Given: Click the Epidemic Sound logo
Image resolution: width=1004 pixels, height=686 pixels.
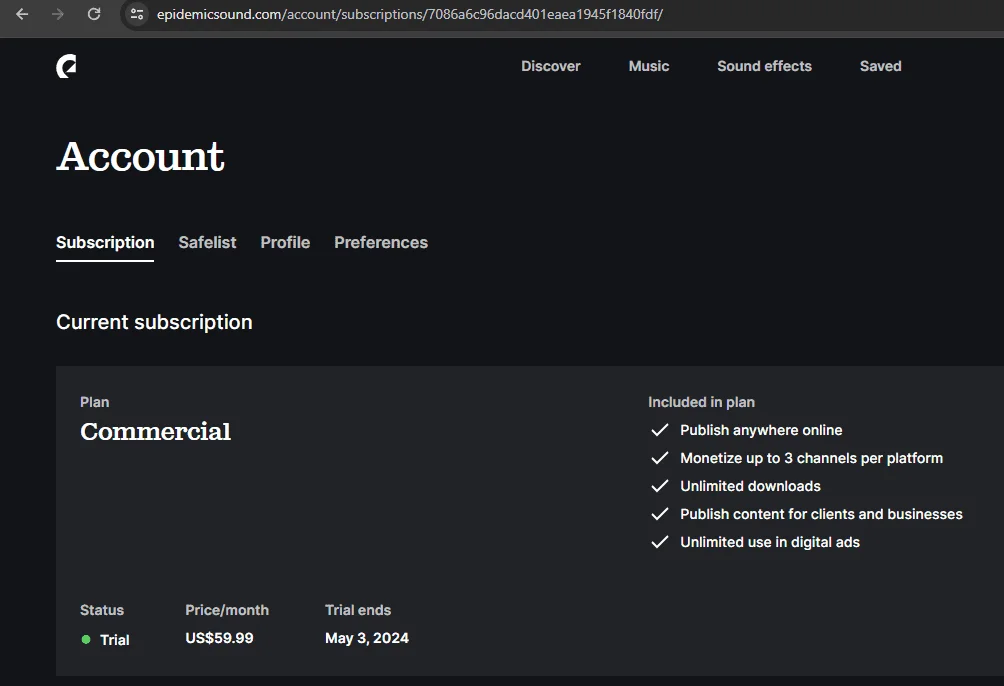Looking at the screenshot, I should [x=66, y=66].
